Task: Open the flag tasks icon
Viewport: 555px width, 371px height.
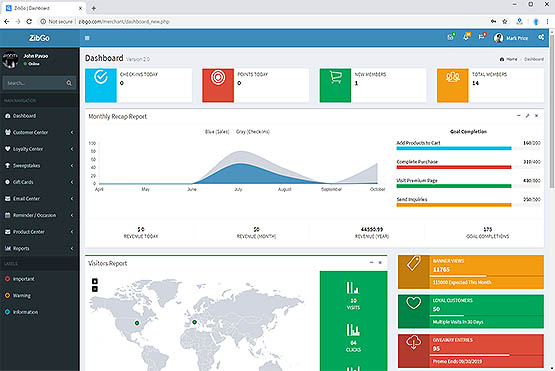Action: click(481, 37)
